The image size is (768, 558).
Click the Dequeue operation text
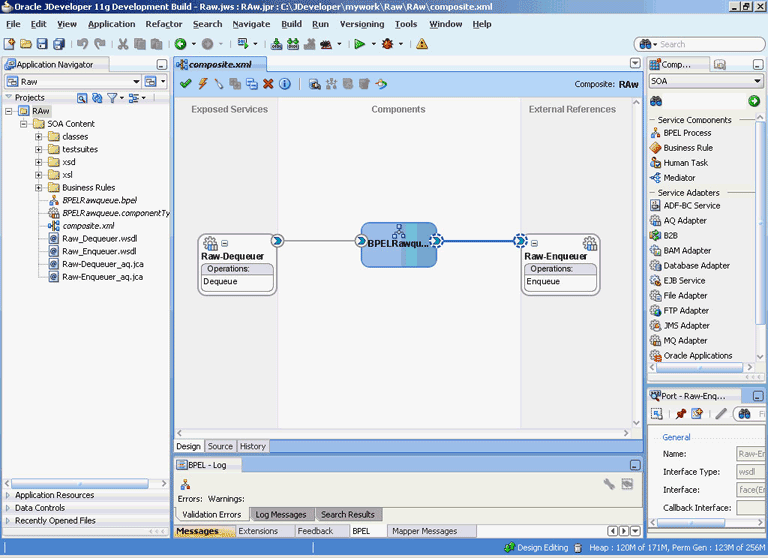click(220, 282)
